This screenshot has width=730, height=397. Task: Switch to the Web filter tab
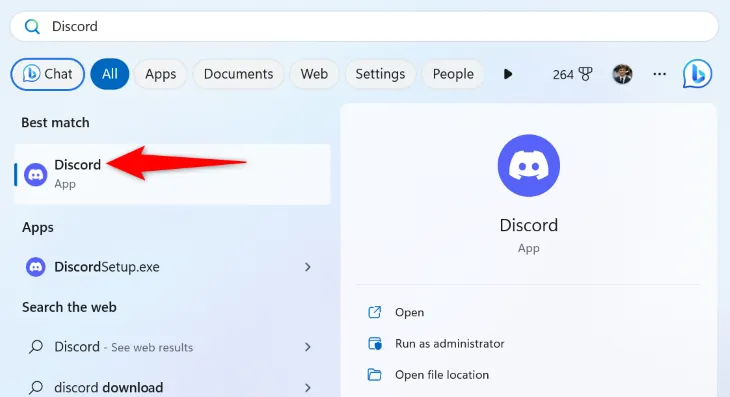(314, 74)
